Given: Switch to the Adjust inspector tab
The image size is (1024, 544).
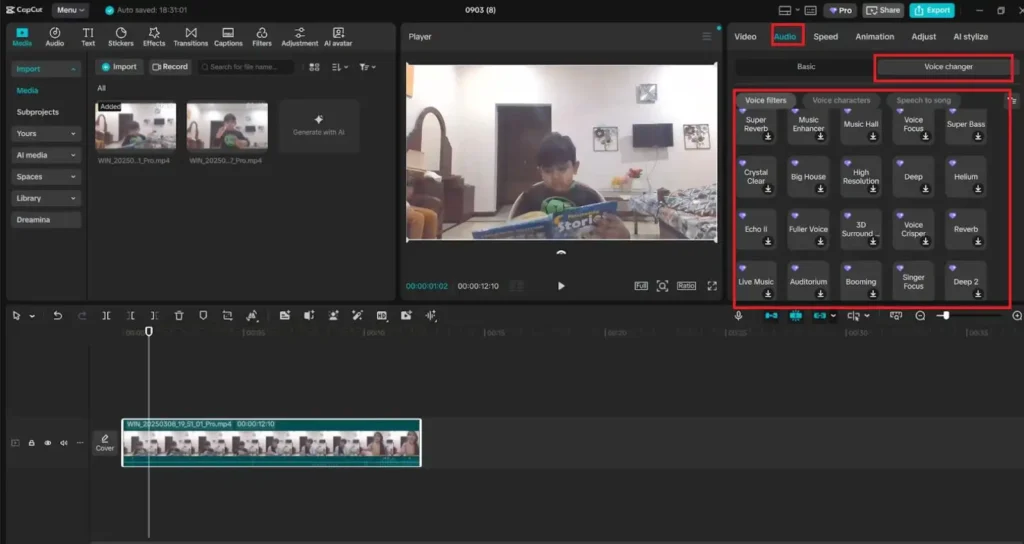Looking at the screenshot, I should click(x=923, y=37).
